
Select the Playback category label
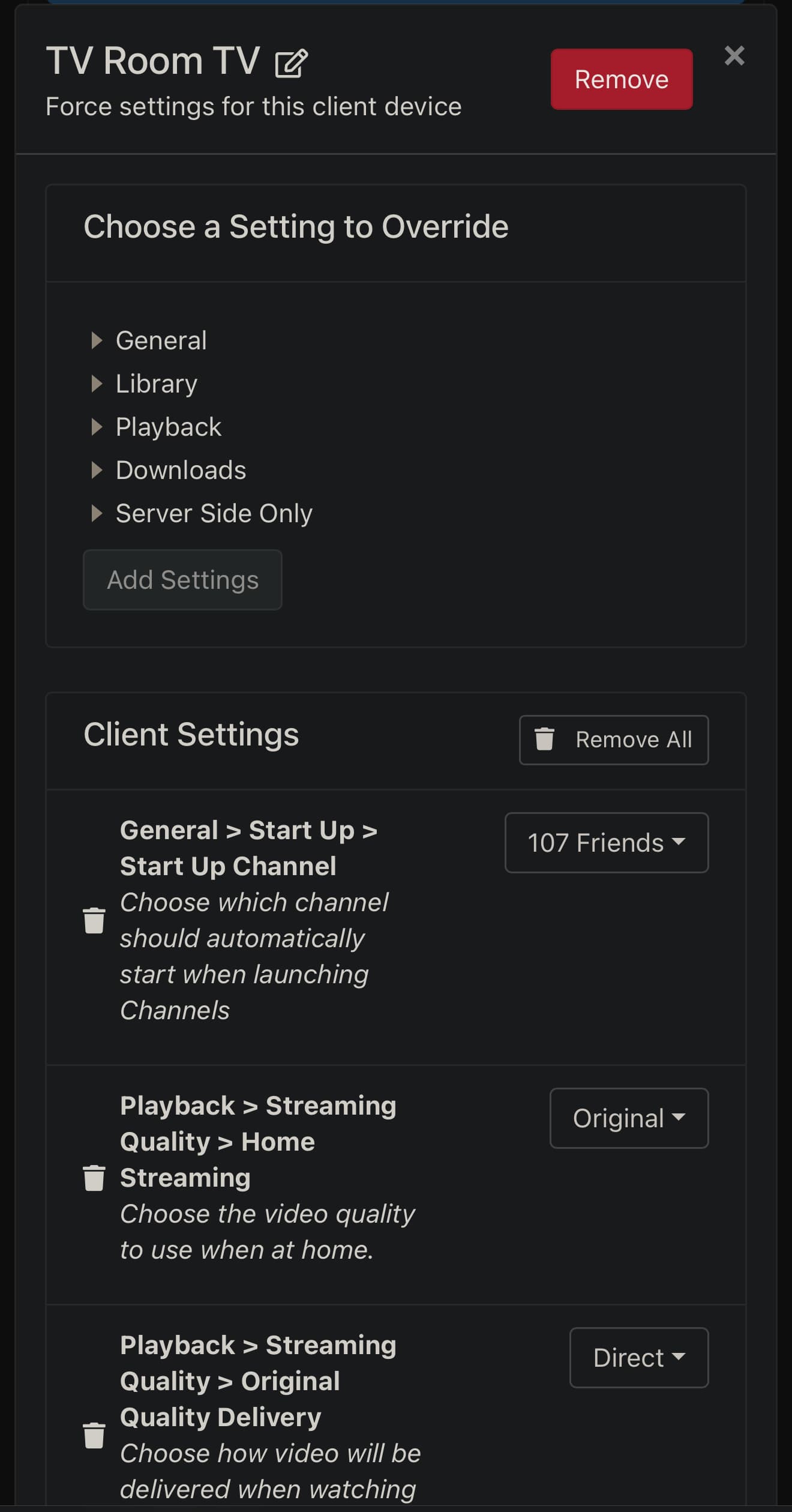[x=169, y=427]
